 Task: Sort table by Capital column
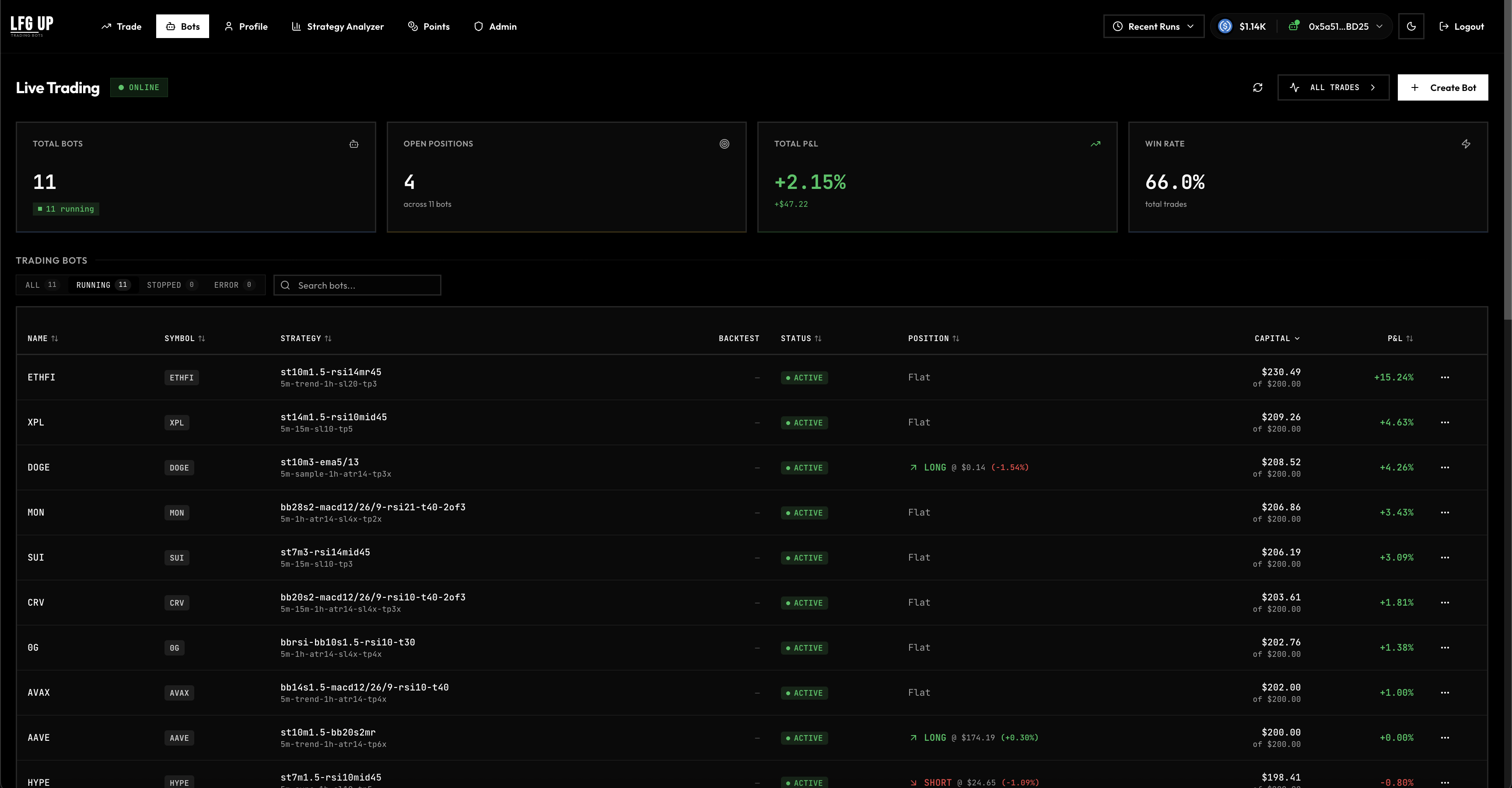point(1277,338)
